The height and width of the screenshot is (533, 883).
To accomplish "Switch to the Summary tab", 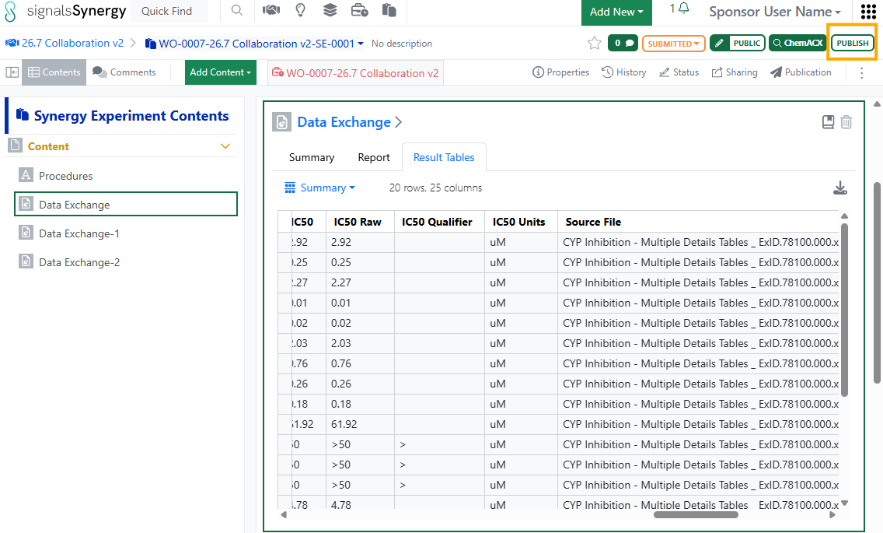I will [x=311, y=157].
